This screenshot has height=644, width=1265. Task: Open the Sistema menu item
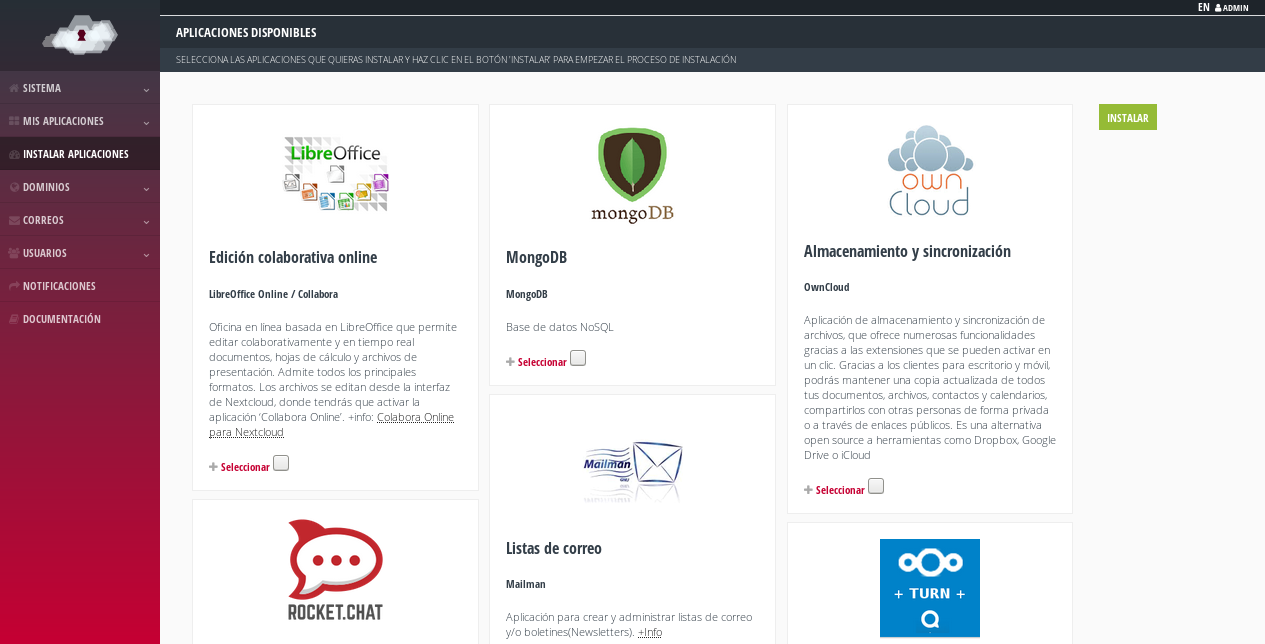(x=80, y=88)
